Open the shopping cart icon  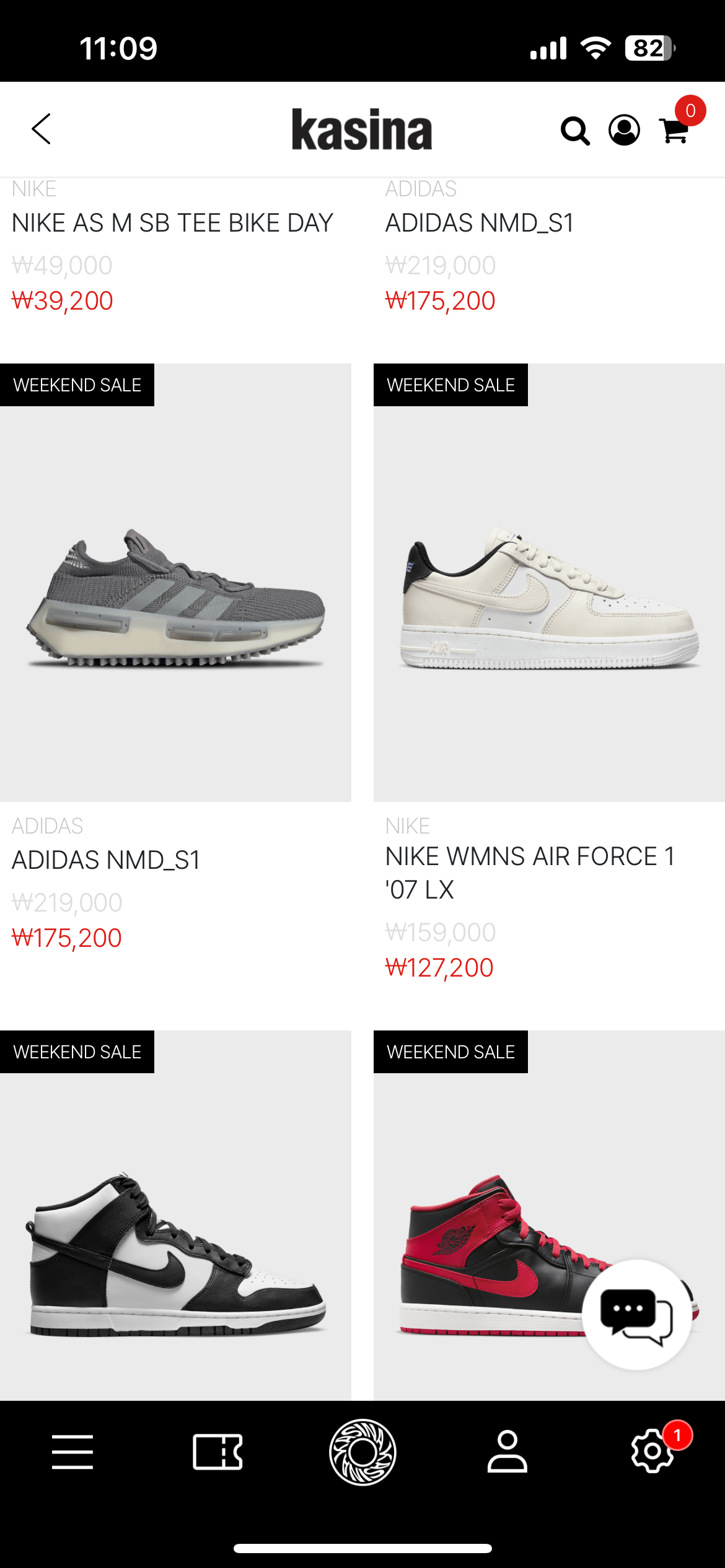click(x=675, y=131)
